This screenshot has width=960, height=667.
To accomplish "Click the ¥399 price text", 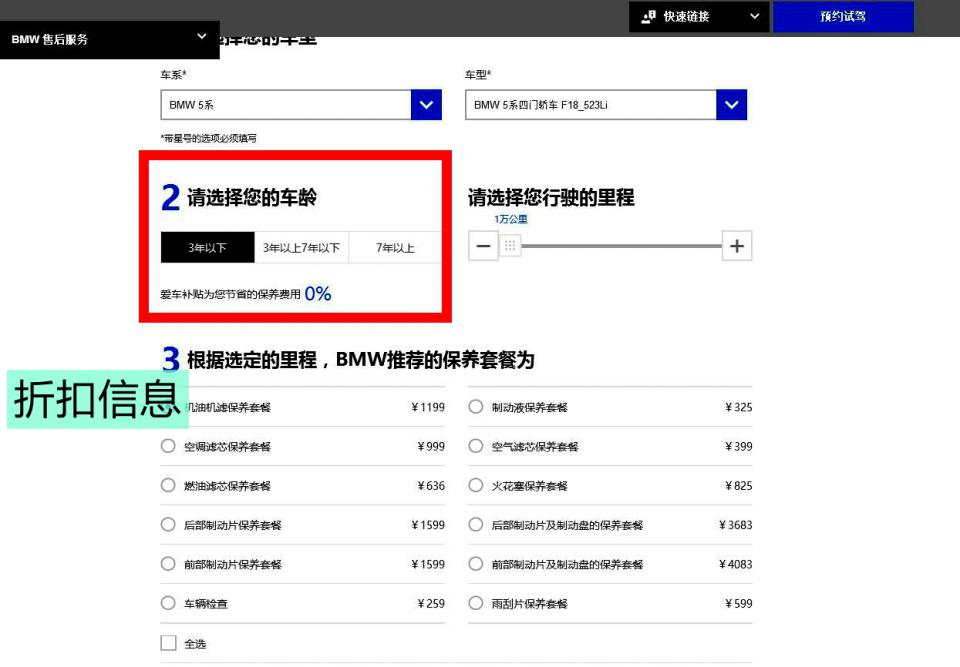I will point(738,447).
